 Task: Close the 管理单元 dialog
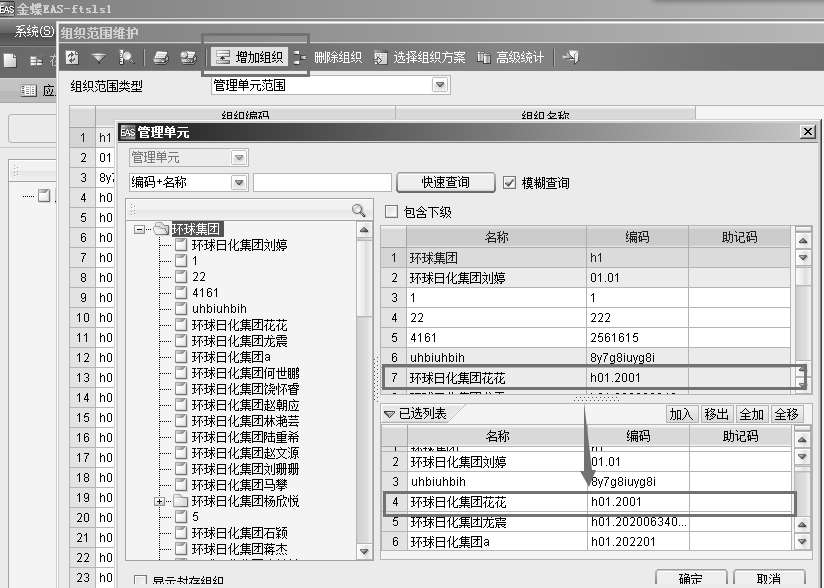coord(808,132)
